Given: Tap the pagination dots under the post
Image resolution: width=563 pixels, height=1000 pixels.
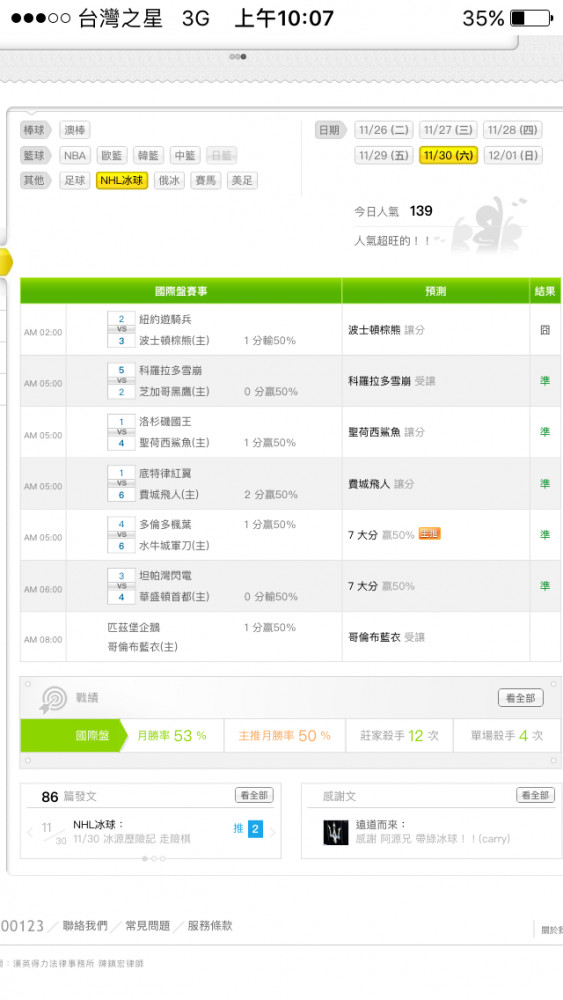Looking at the screenshot, I should [154, 858].
